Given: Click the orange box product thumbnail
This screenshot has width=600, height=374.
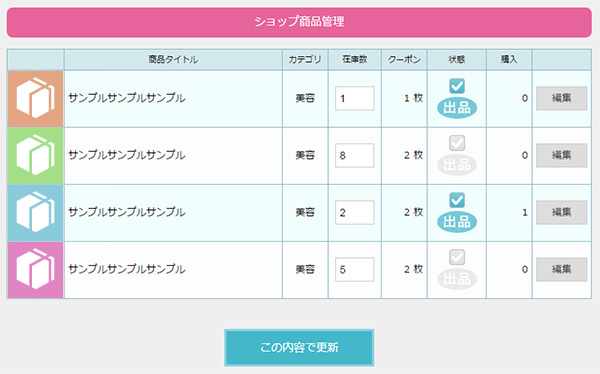Looking at the screenshot, I should (x=36, y=99).
